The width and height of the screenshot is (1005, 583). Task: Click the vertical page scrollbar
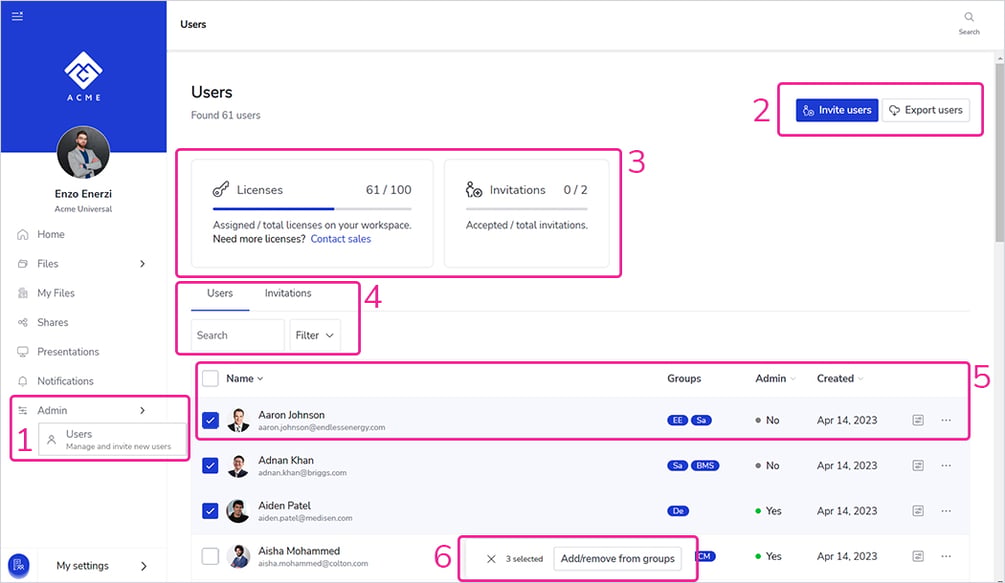click(999, 152)
